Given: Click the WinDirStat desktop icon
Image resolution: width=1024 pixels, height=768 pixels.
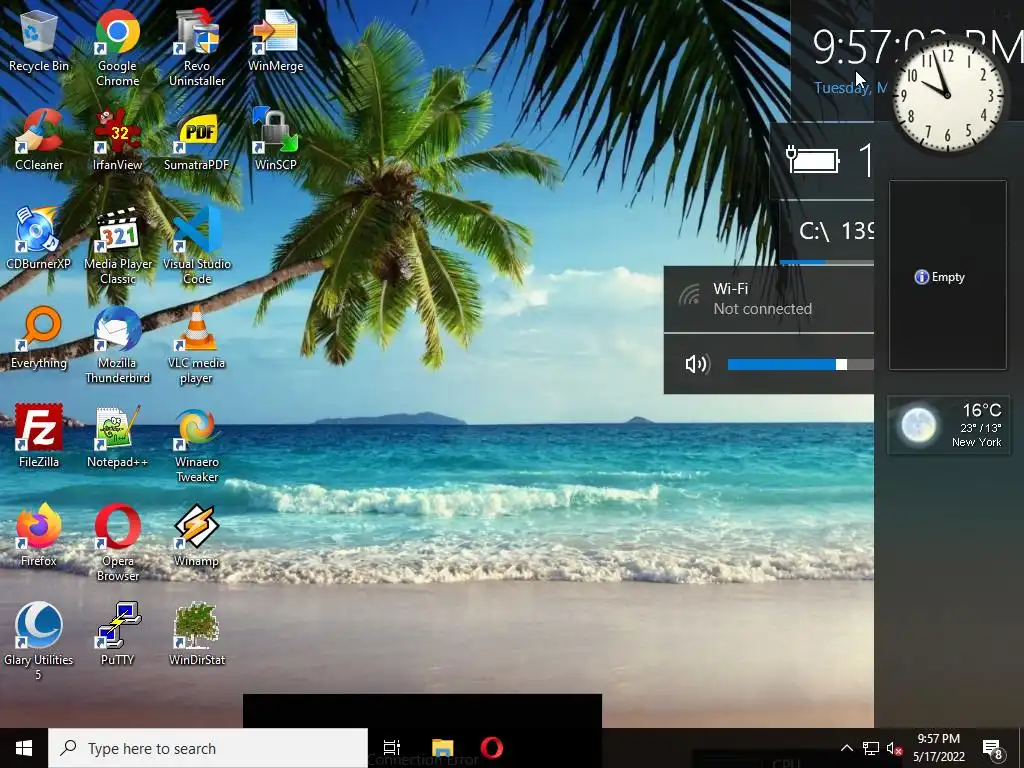Looking at the screenshot, I should pyautogui.click(x=197, y=634).
